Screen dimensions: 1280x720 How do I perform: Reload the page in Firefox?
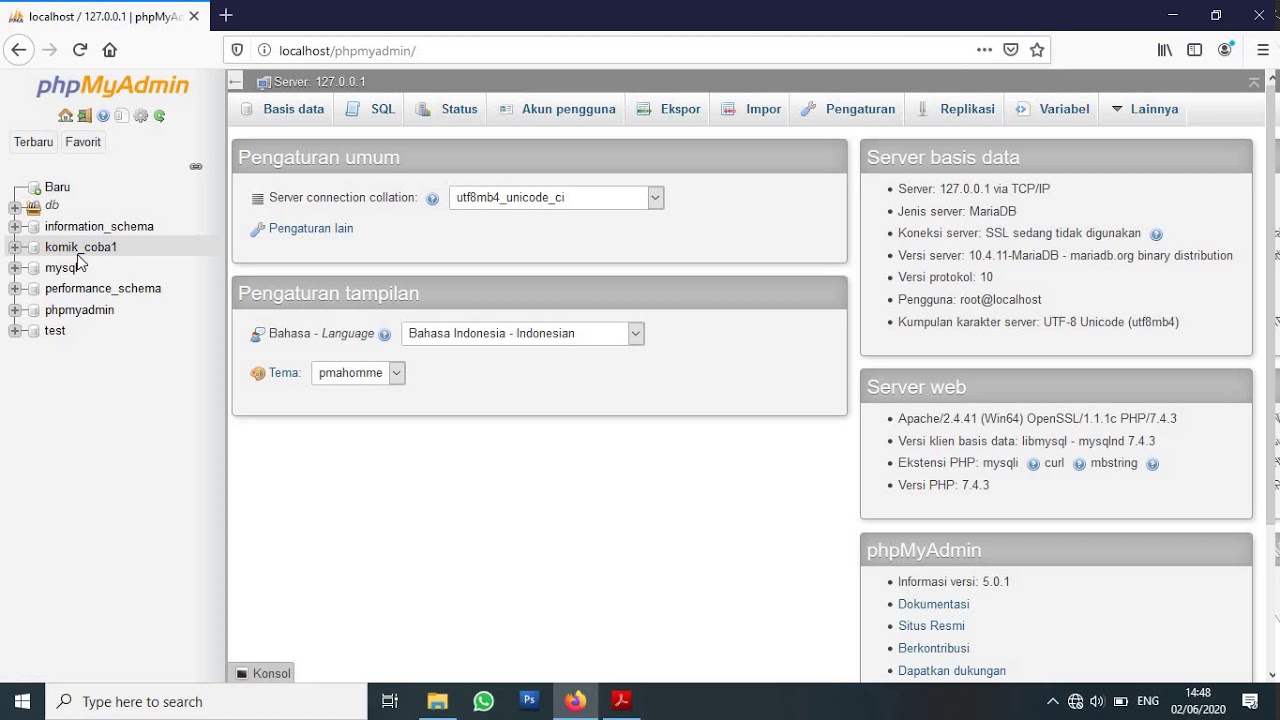coord(80,50)
